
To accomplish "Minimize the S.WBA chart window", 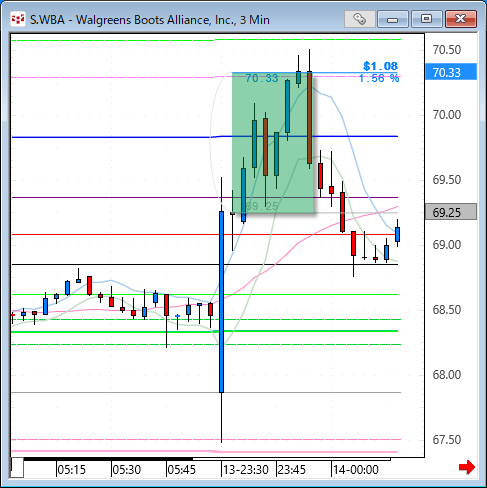I will (x=393, y=19).
